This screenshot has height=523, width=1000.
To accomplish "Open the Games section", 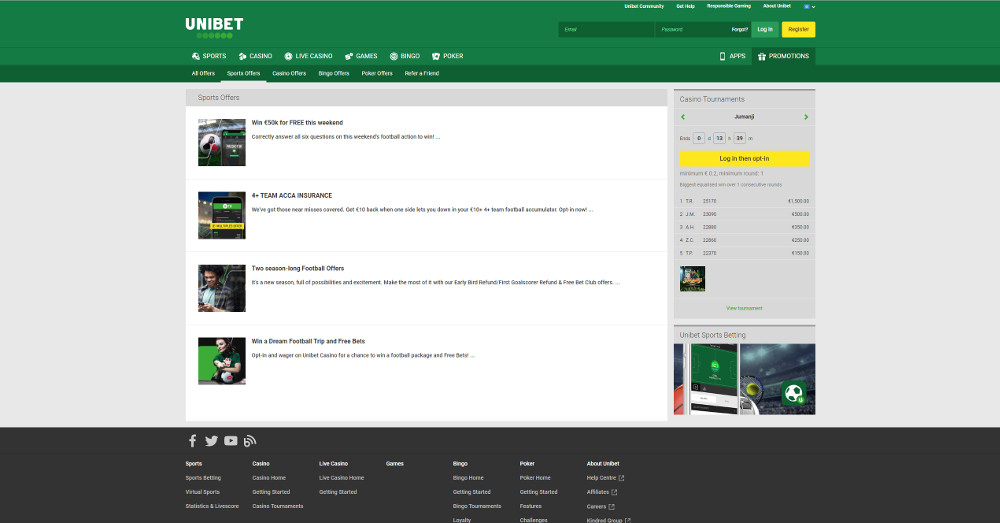I will coord(361,56).
